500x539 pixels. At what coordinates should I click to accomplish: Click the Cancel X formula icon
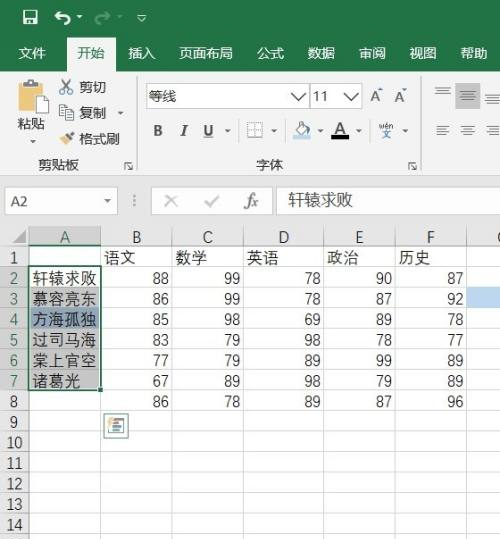(171, 201)
